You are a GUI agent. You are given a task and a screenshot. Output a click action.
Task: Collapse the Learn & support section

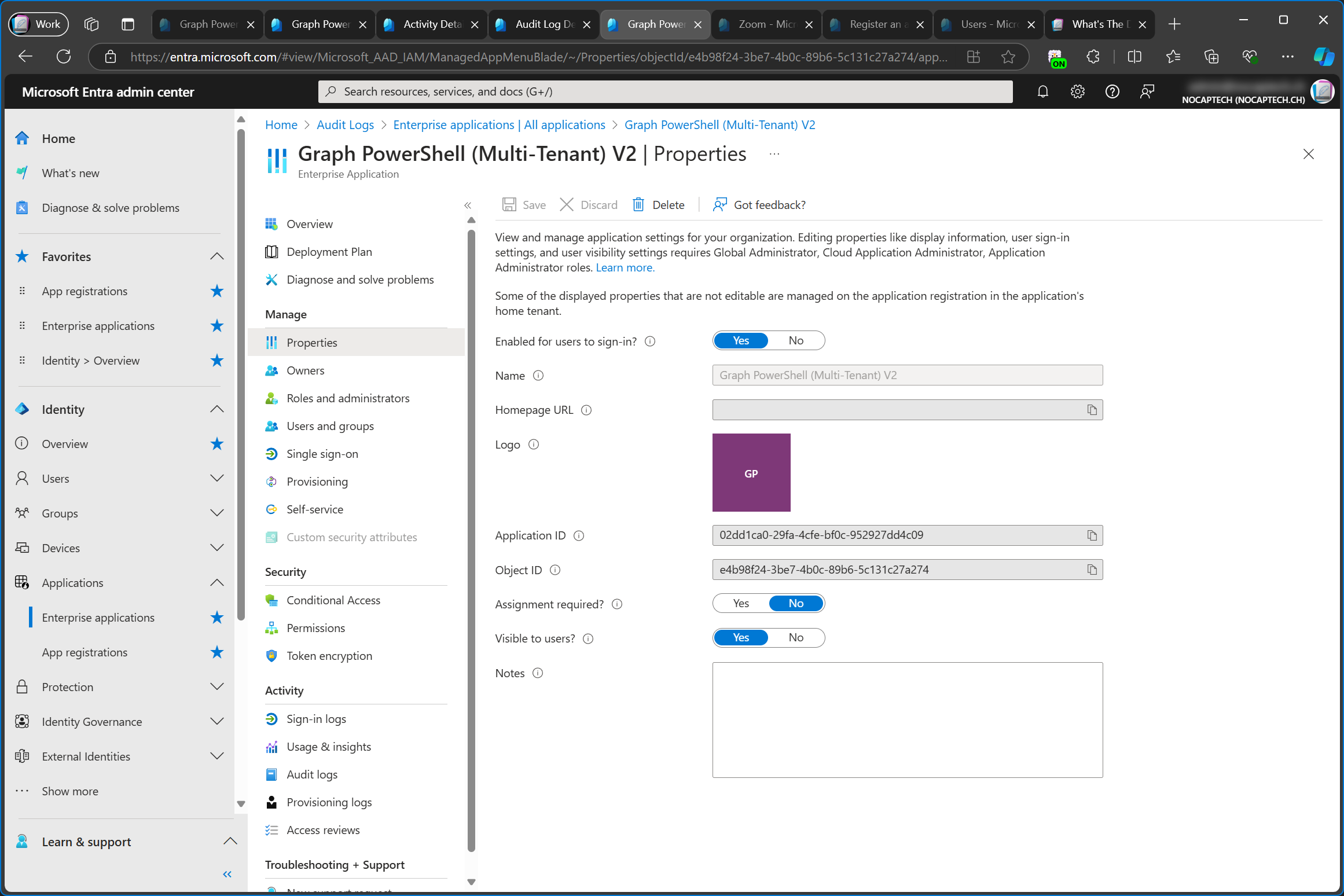point(230,842)
